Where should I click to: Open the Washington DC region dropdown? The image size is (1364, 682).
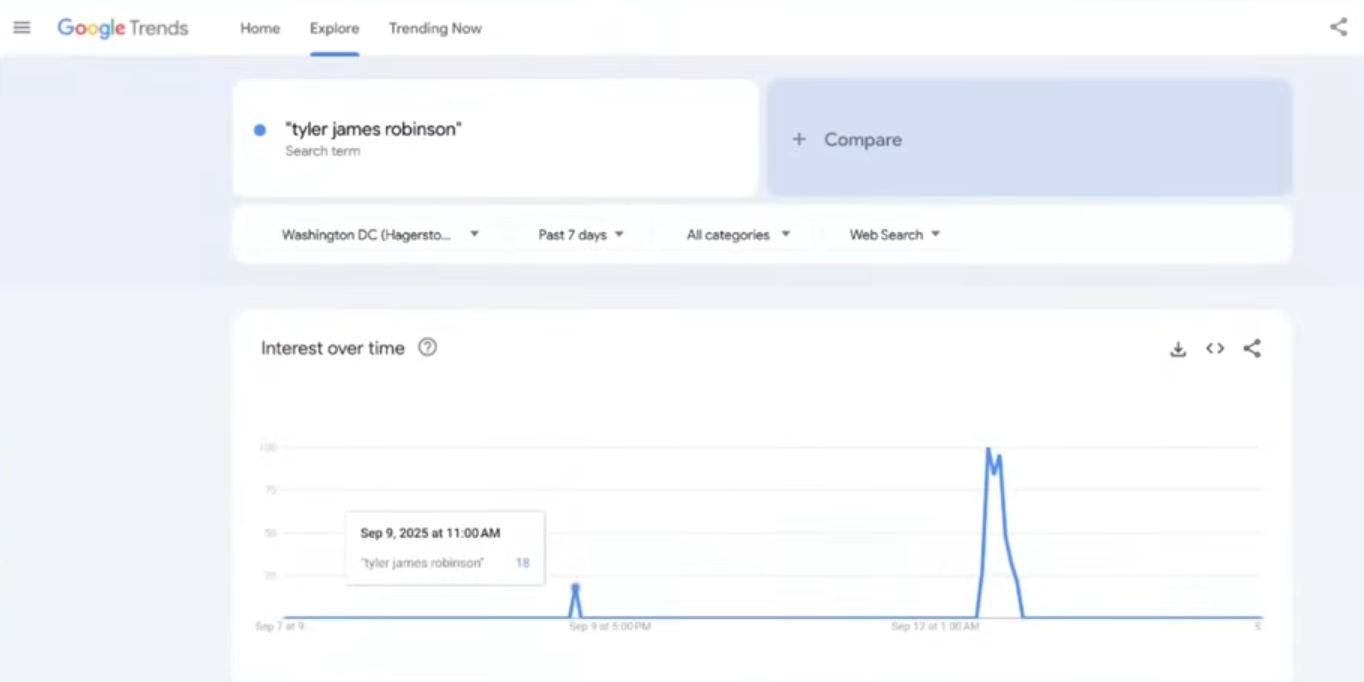pos(380,235)
